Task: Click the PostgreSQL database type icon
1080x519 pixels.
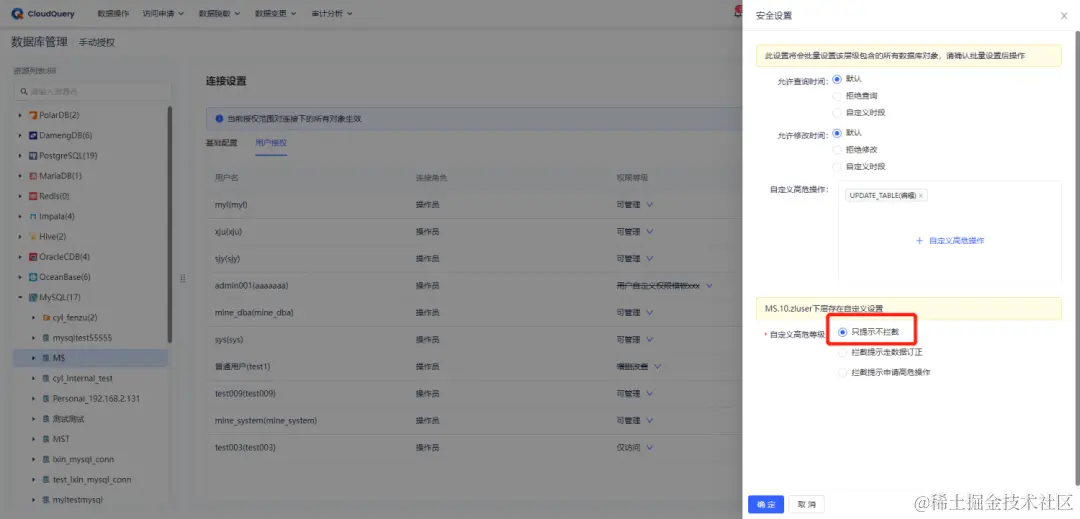Action: tap(32, 156)
